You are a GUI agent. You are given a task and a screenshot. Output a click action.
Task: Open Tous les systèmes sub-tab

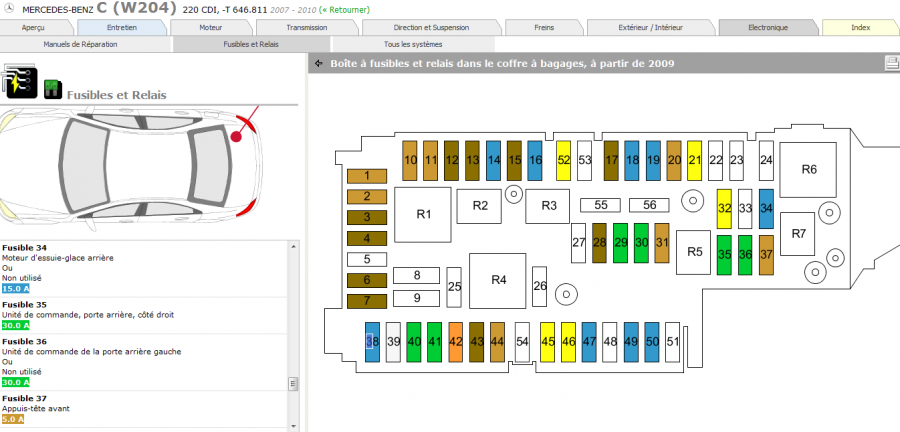pos(413,44)
